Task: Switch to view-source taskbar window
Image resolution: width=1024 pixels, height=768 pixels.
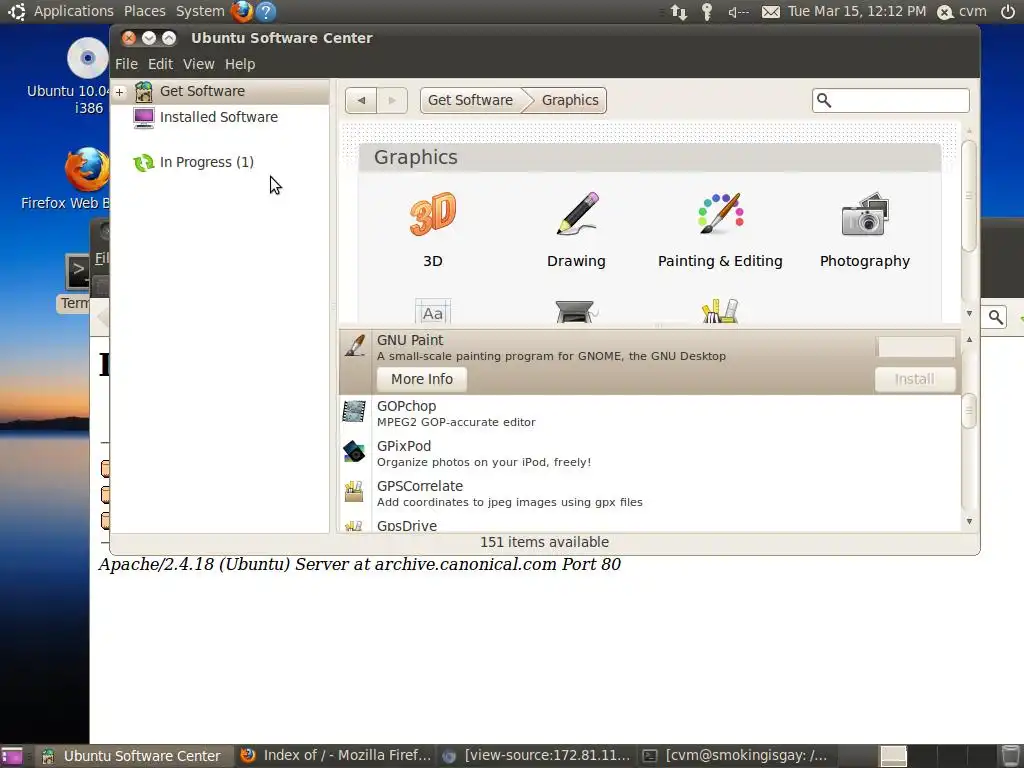Action: pyautogui.click(x=536, y=756)
